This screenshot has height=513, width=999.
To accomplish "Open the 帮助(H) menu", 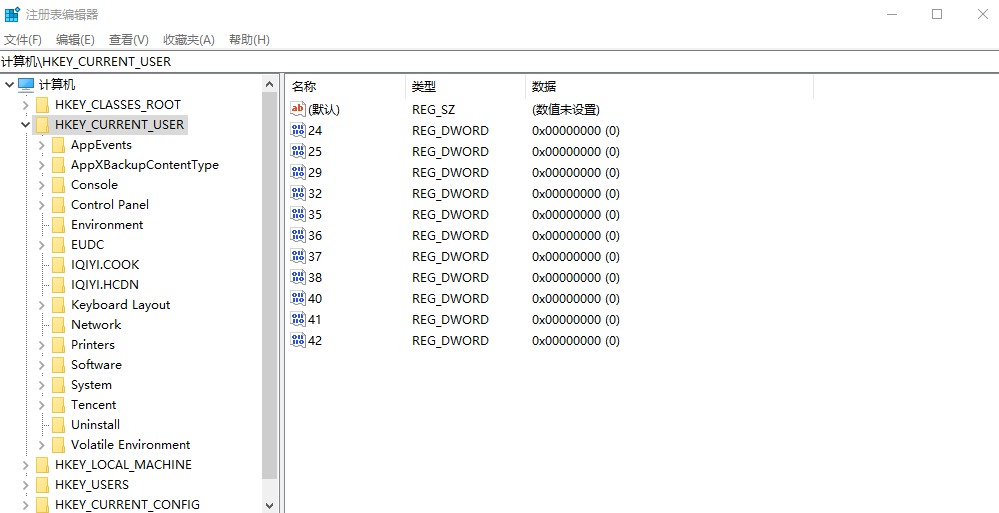I will [249, 40].
